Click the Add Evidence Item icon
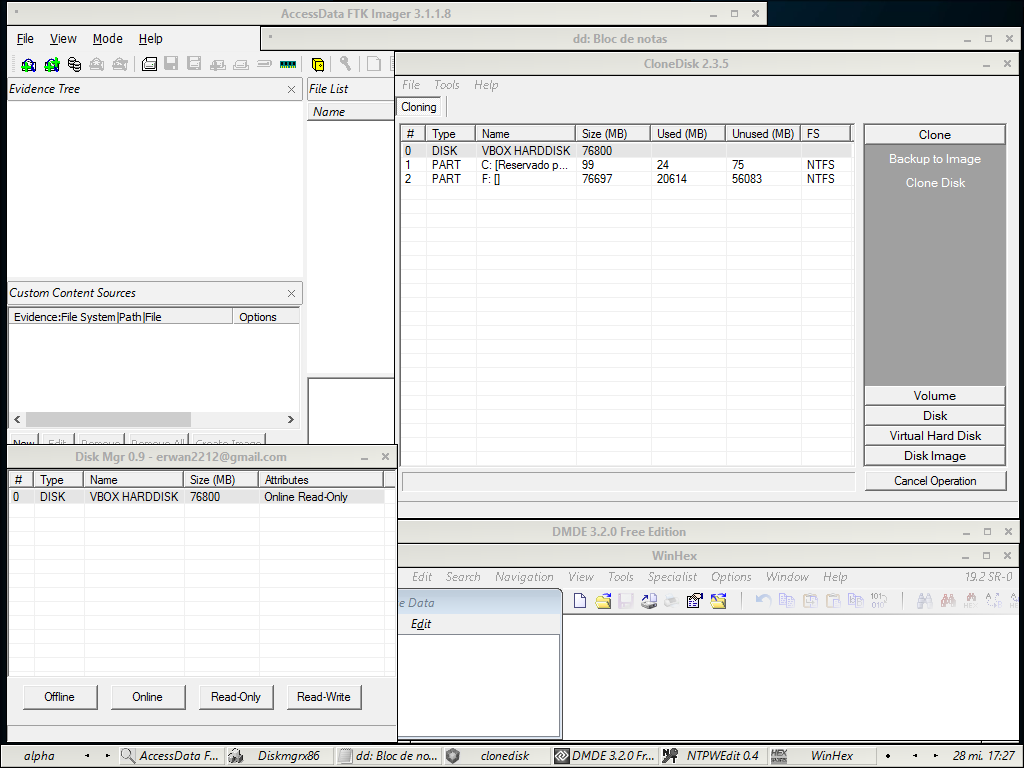1024x768 pixels. pos(28,65)
